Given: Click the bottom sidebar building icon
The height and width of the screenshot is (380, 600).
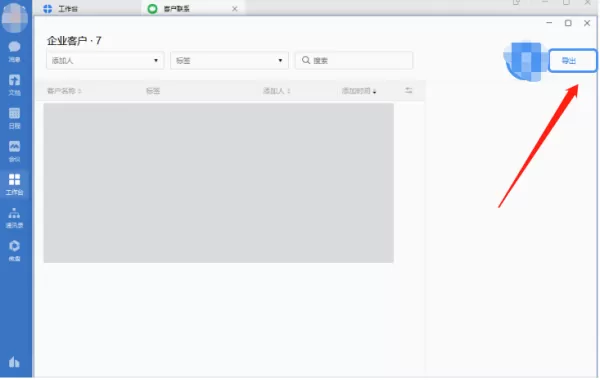Looking at the screenshot, I should (14, 362).
